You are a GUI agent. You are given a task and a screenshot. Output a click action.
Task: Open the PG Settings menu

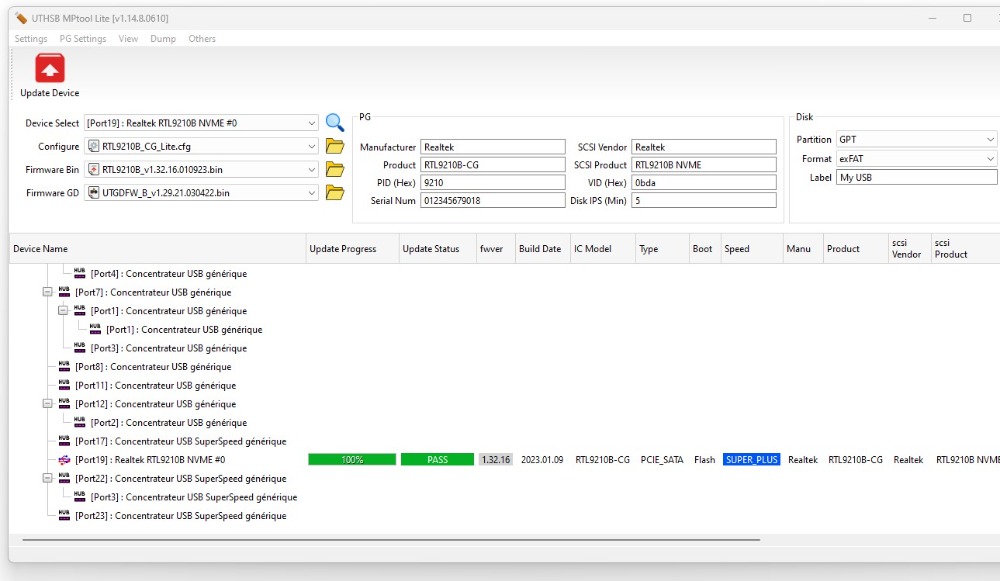(83, 39)
